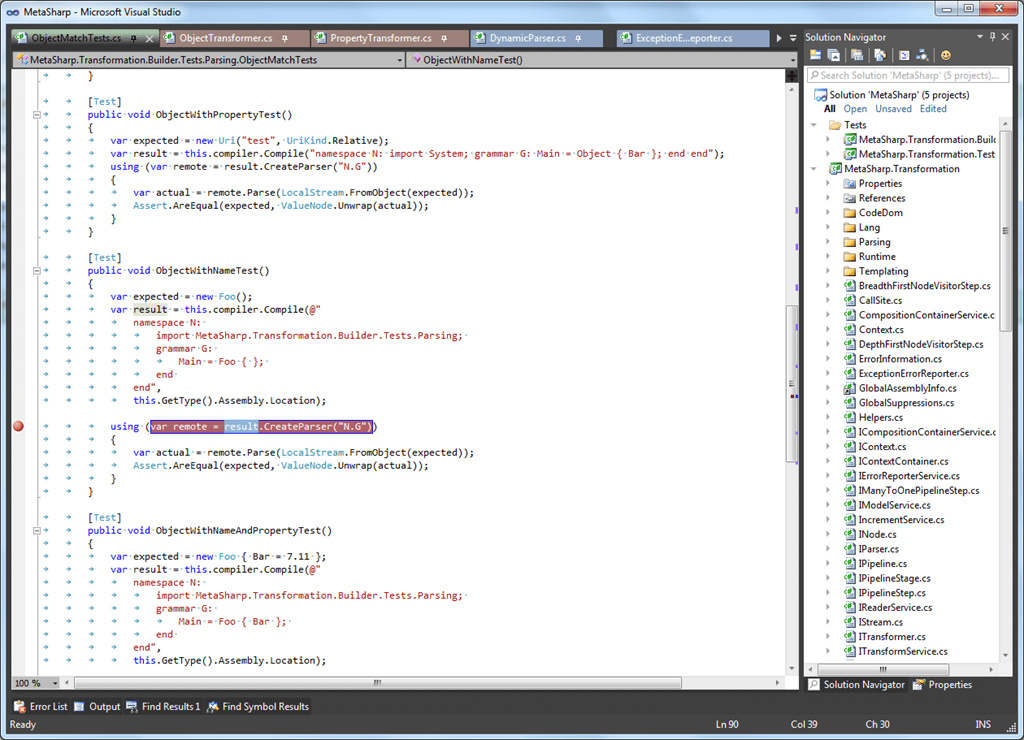Screen dimensions: 1024x740
Task: Click the CallSite.cs file icon
Action: click(x=849, y=300)
